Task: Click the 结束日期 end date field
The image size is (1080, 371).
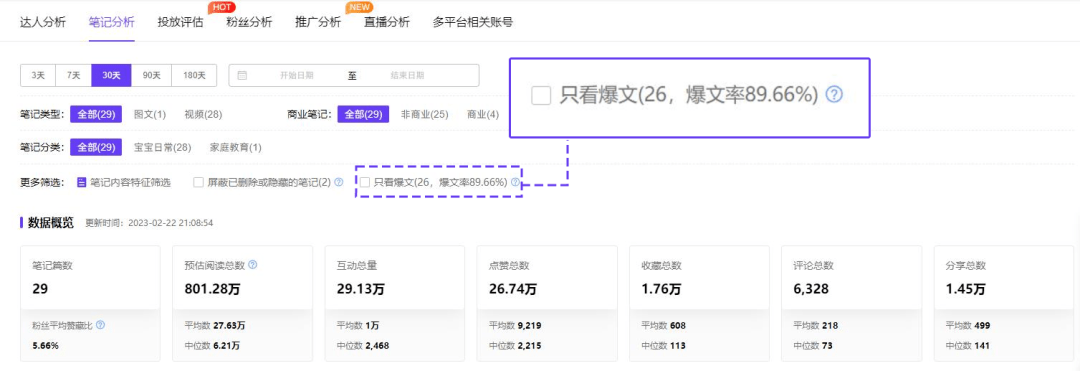Action: [x=408, y=76]
